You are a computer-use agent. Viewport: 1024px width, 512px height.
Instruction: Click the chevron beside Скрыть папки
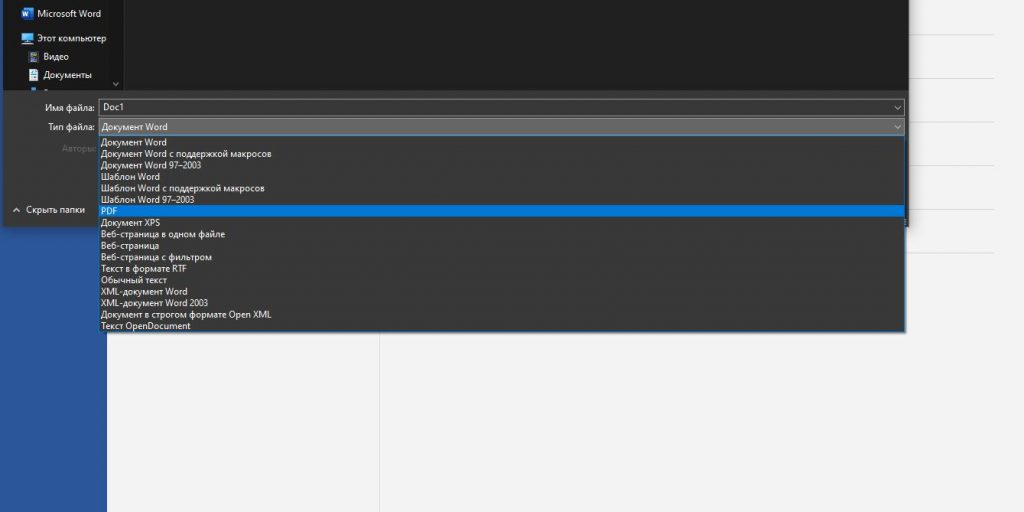click(x=16, y=210)
